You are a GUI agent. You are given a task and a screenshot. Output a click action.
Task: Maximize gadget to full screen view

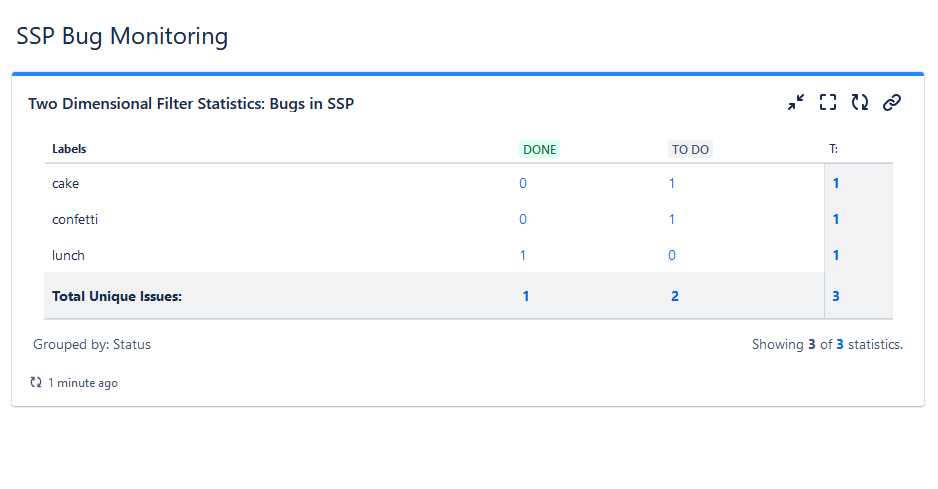tap(828, 102)
